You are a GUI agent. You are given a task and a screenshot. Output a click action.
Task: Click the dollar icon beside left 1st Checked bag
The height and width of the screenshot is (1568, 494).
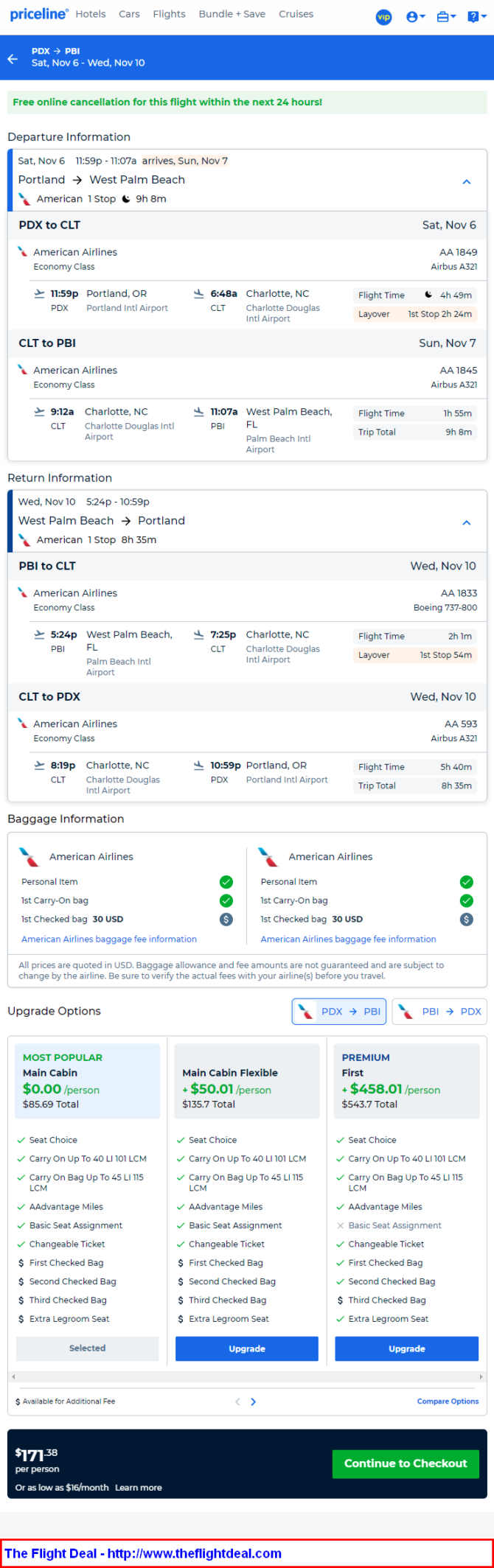point(226,919)
